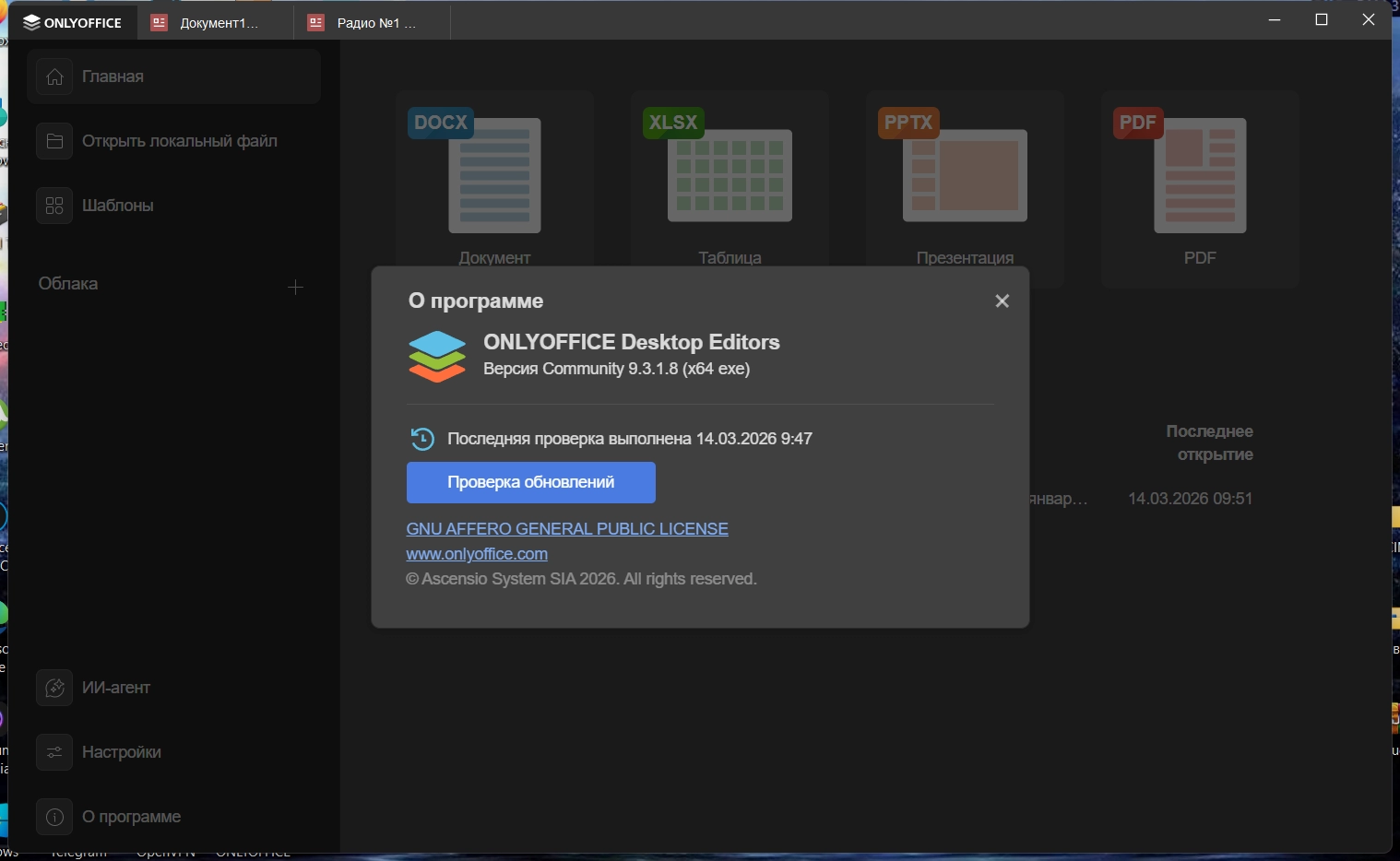
Task: Select О программе in the sidebar
Action: (x=173, y=817)
